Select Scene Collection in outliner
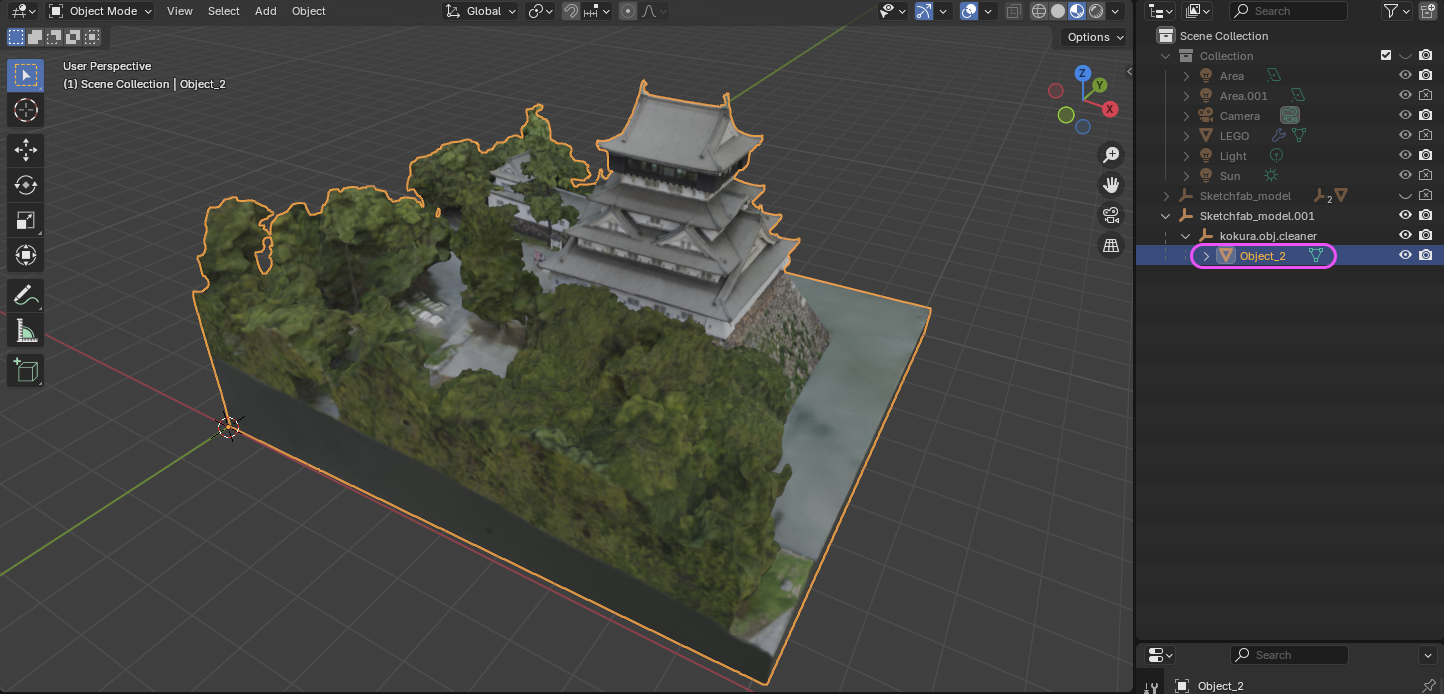The height and width of the screenshot is (694, 1444). pyautogui.click(x=1289, y=36)
